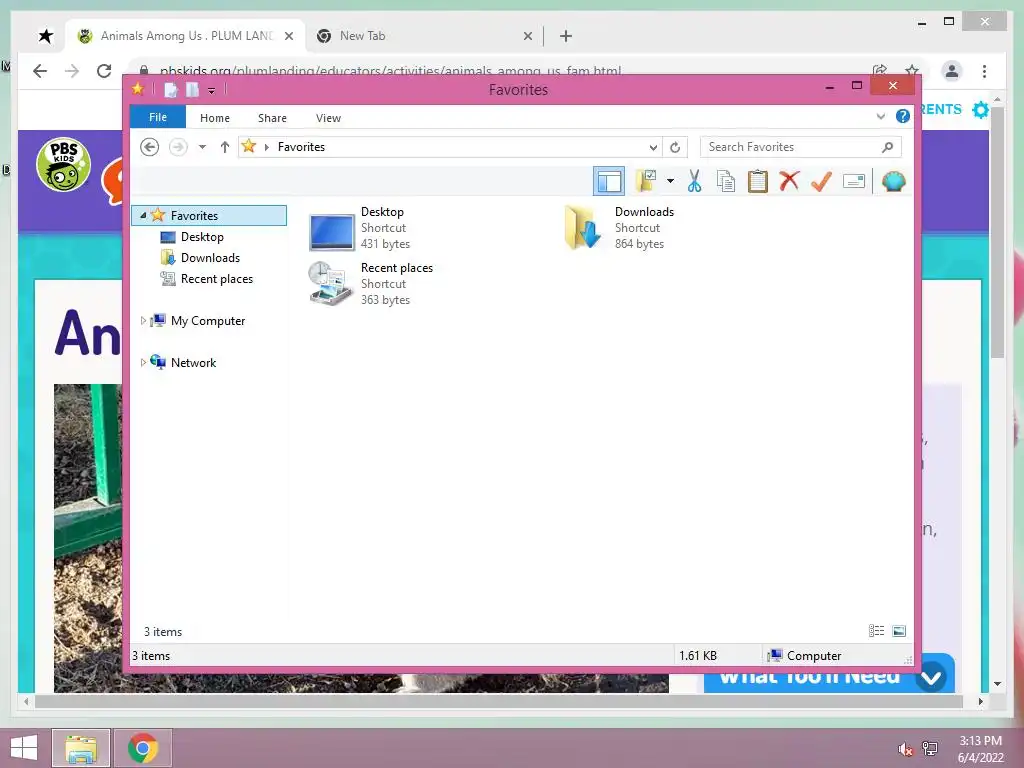
Task: Expand the ribbon with the chevron
Action: [x=880, y=117]
